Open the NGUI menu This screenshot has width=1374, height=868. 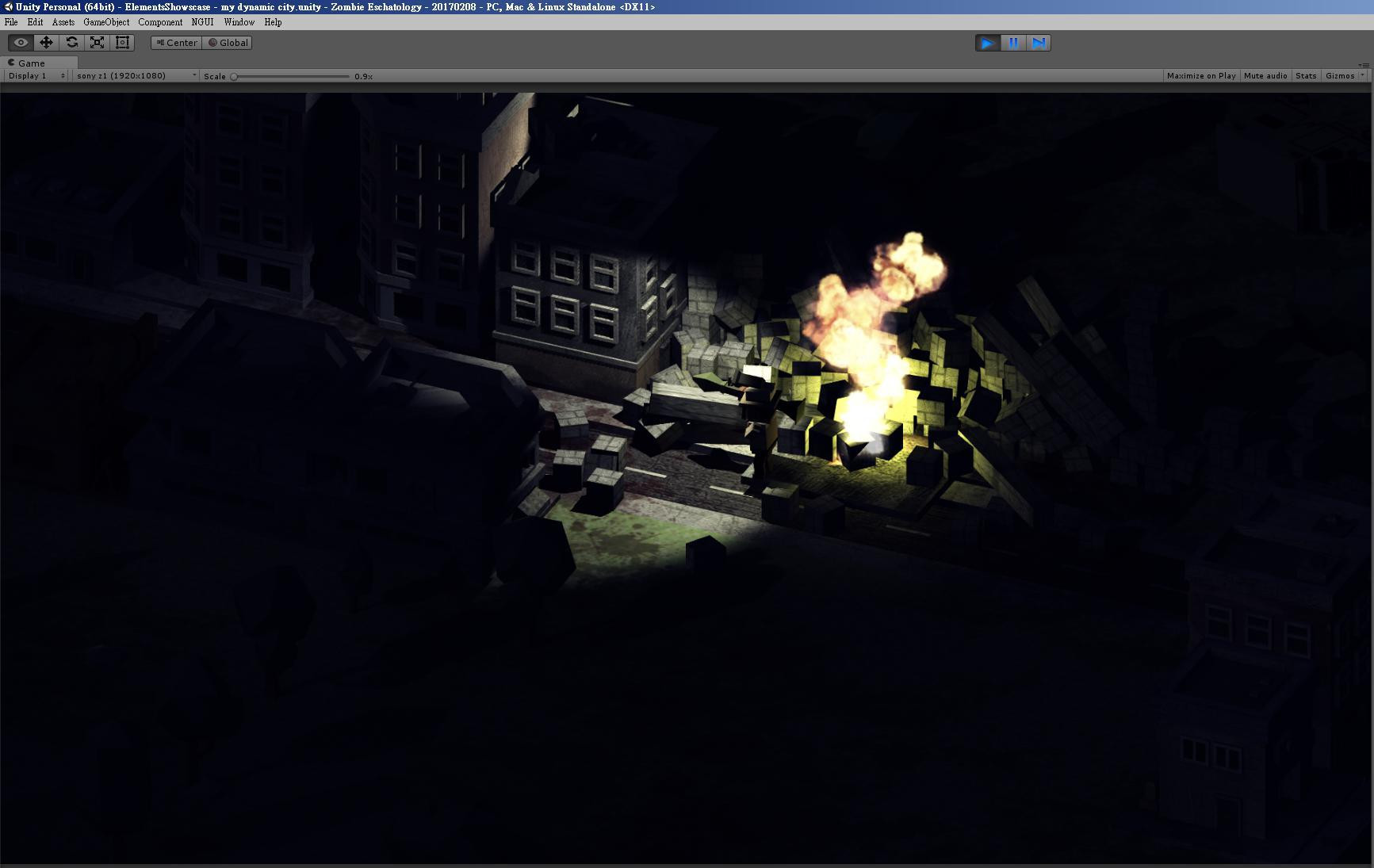click(x=202, y=22)
